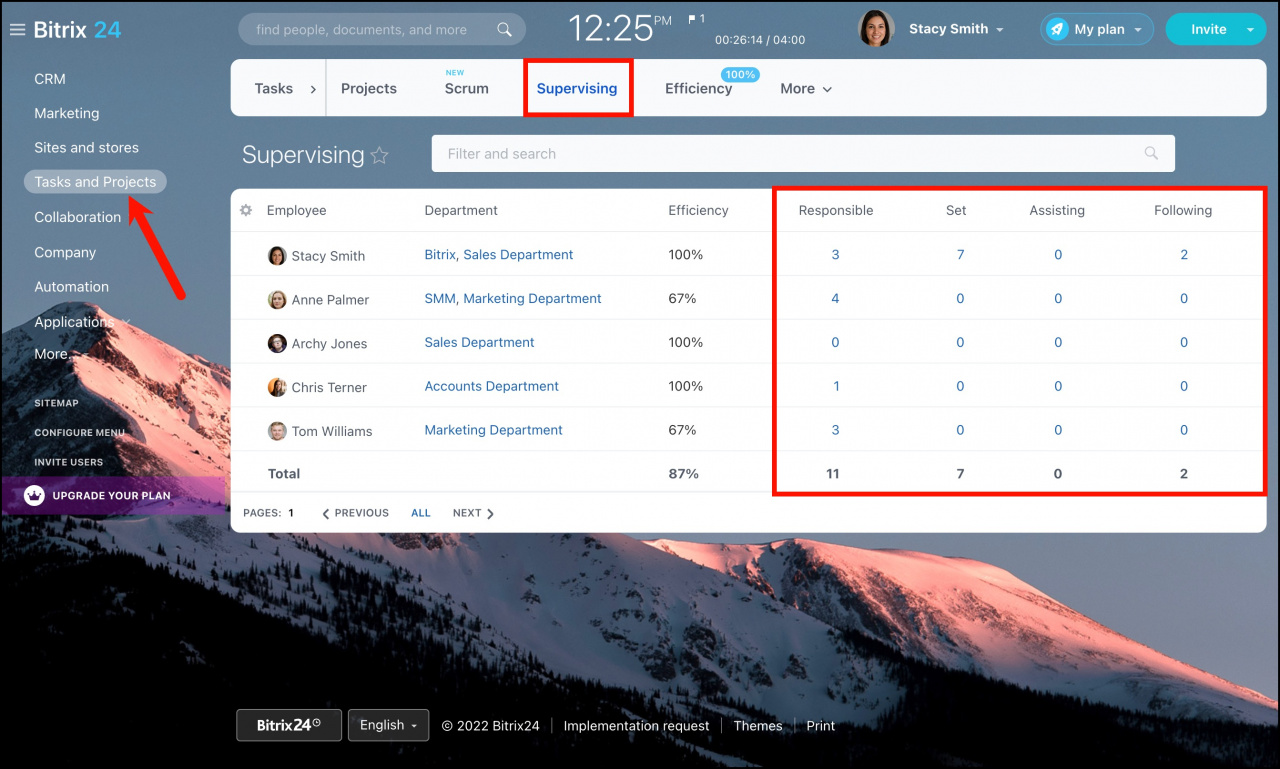Click Implementation request in footer
This screenshot has height=769, width=1280.
pos(636,726)
